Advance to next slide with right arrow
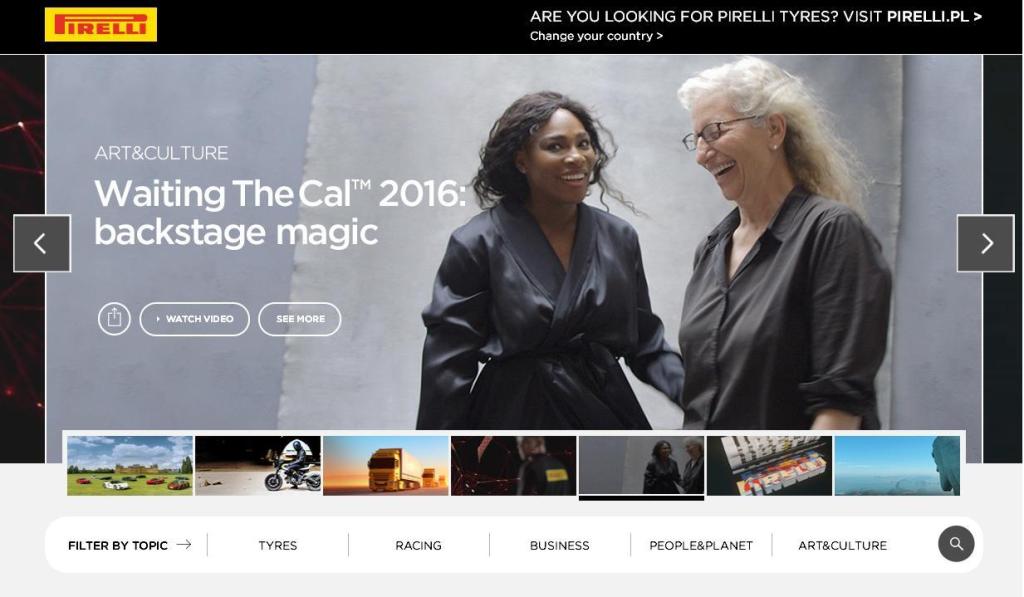 tap(985, 243)
